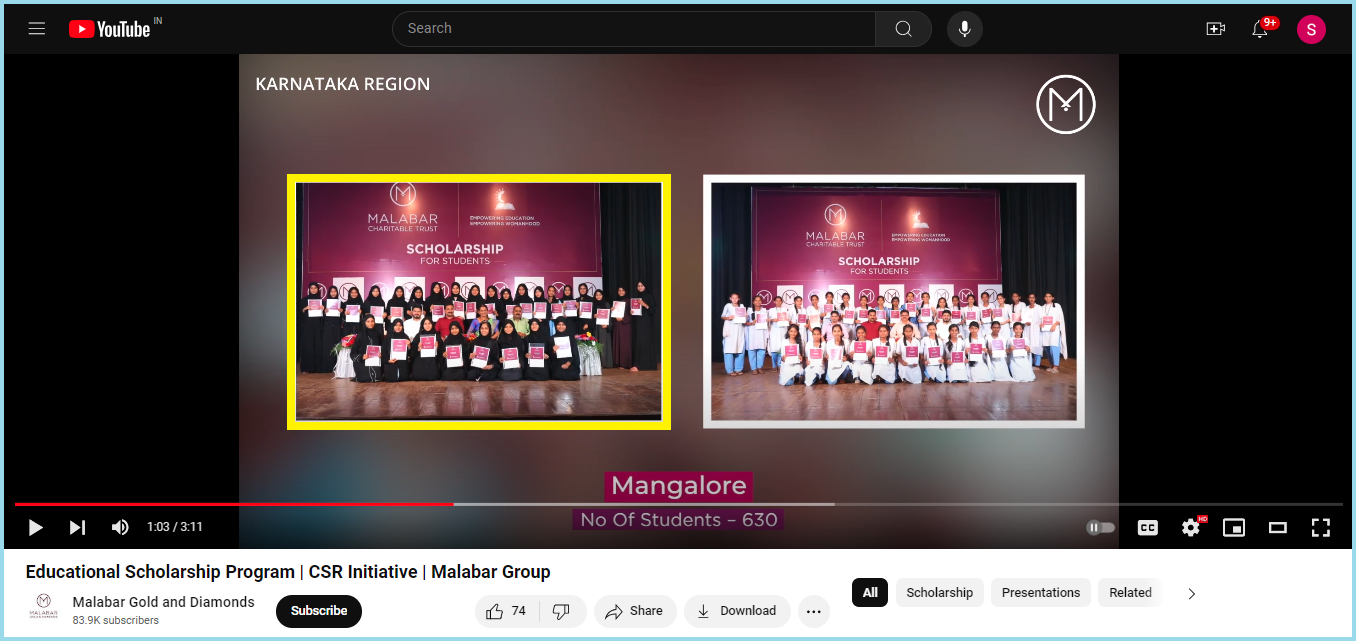This screenshot has width=1356, height=641.
Task: Open the account avatar menu
Action: pyautogui.click(x=1311, y=29)
